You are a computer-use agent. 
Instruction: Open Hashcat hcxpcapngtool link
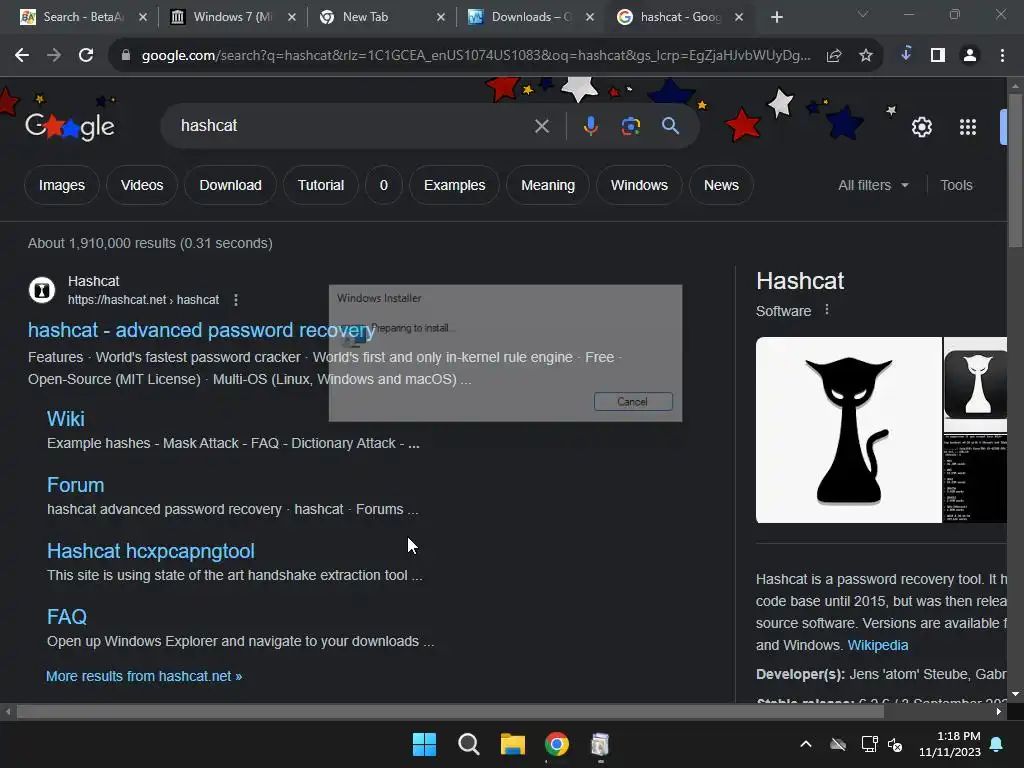point(151,551)
